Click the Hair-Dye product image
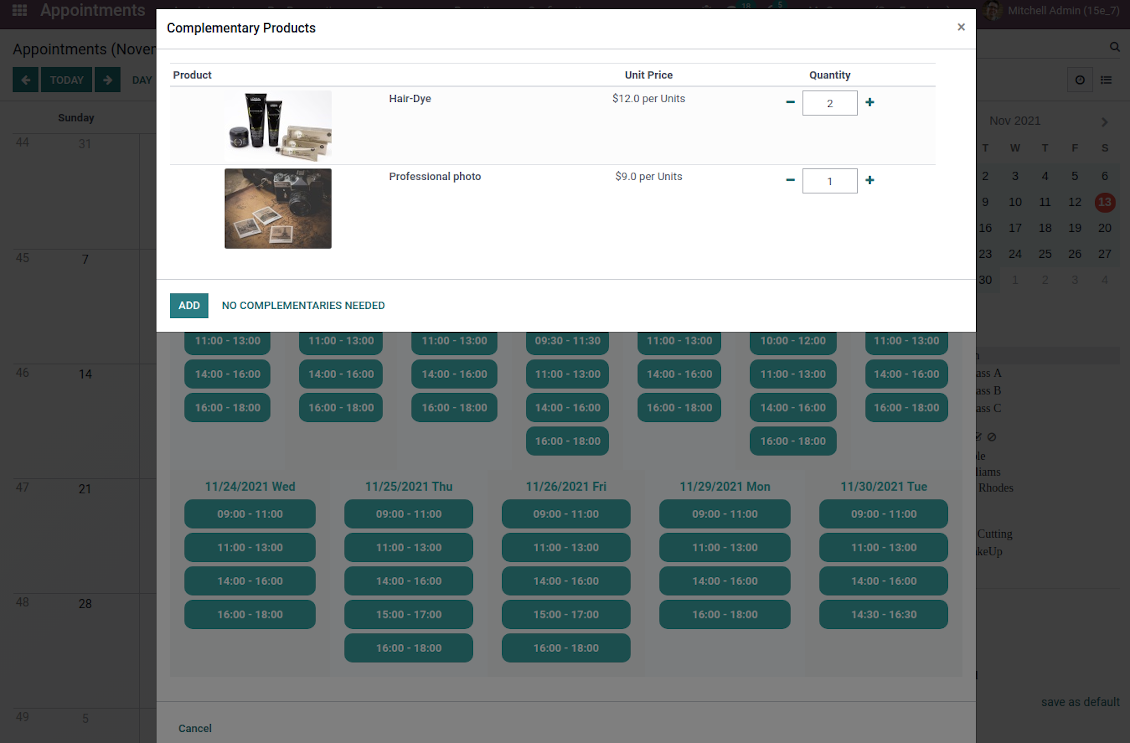 coord(278,126)
